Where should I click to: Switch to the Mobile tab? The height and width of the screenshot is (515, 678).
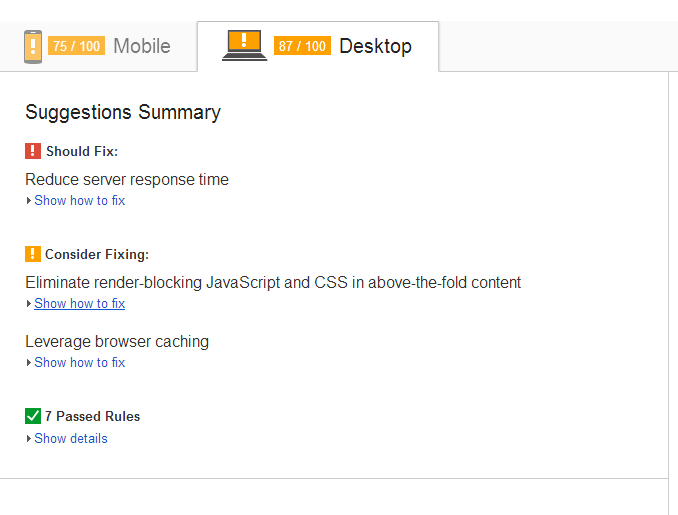99,46
